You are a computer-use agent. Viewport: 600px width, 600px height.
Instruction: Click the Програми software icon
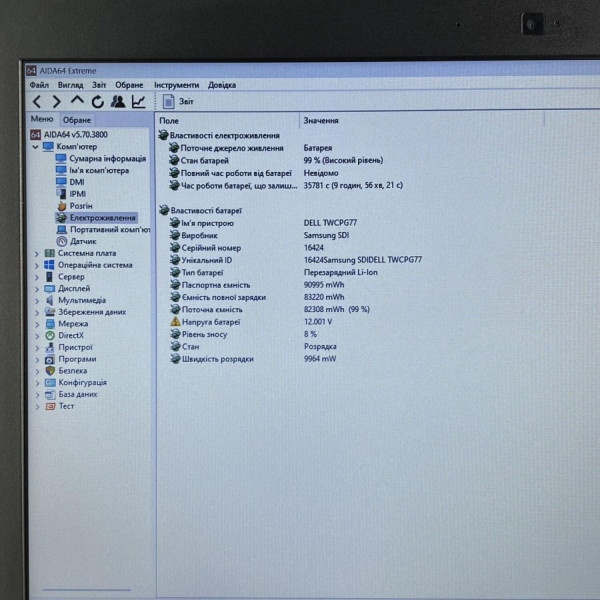tap(50, 359)
